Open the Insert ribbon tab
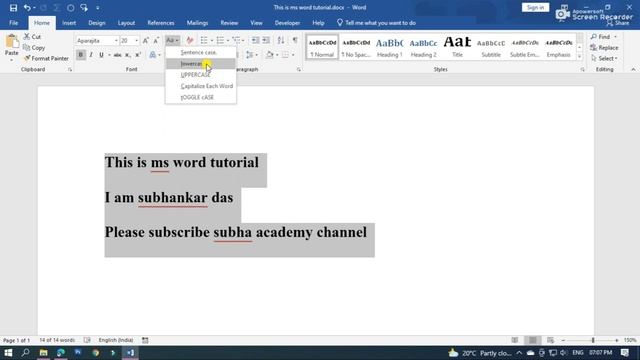 (x=69, y=23)
